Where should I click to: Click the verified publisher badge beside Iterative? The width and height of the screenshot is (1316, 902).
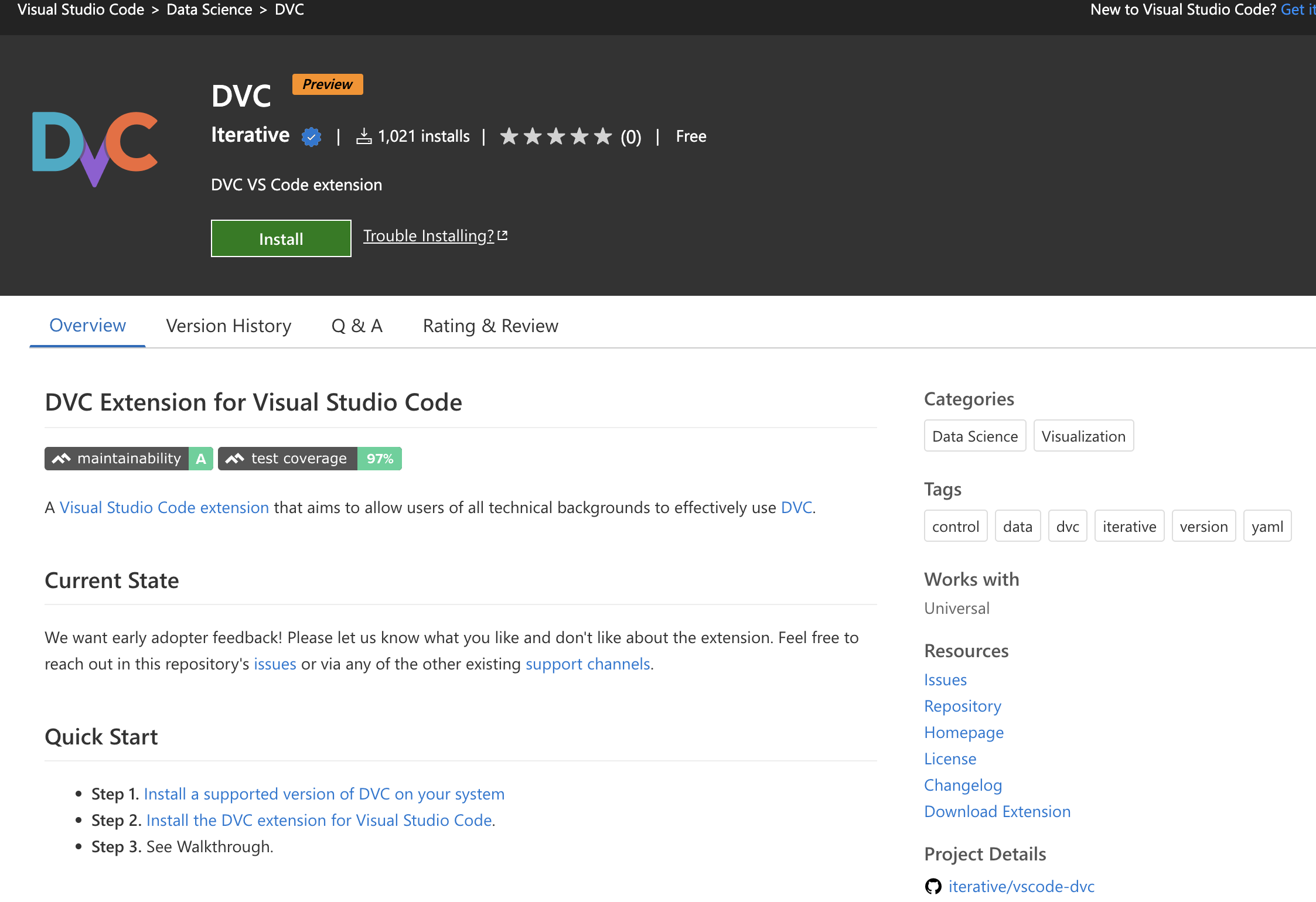311,136
